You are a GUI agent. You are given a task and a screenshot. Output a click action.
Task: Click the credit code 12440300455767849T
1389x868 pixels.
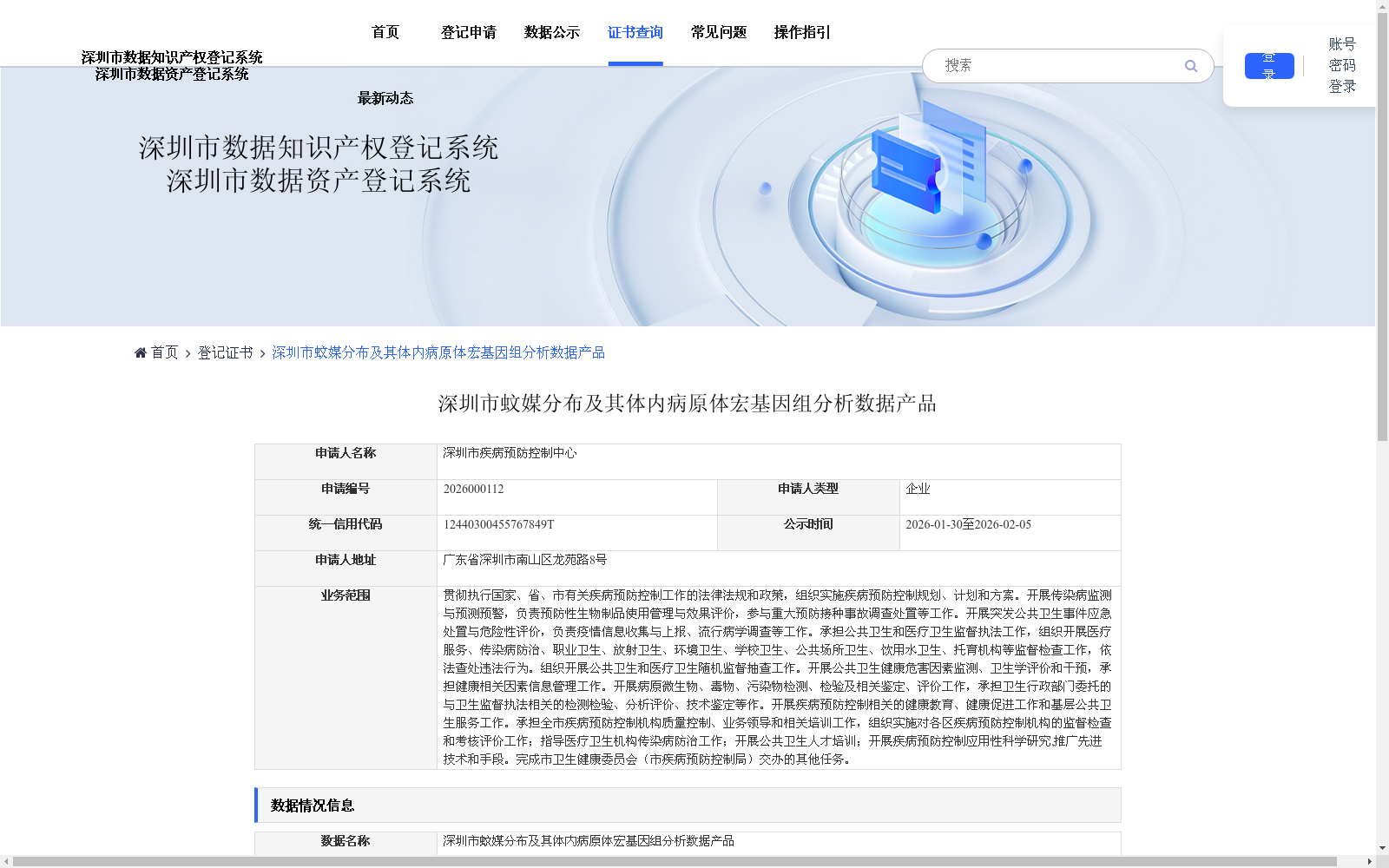(x=498, y=524)
